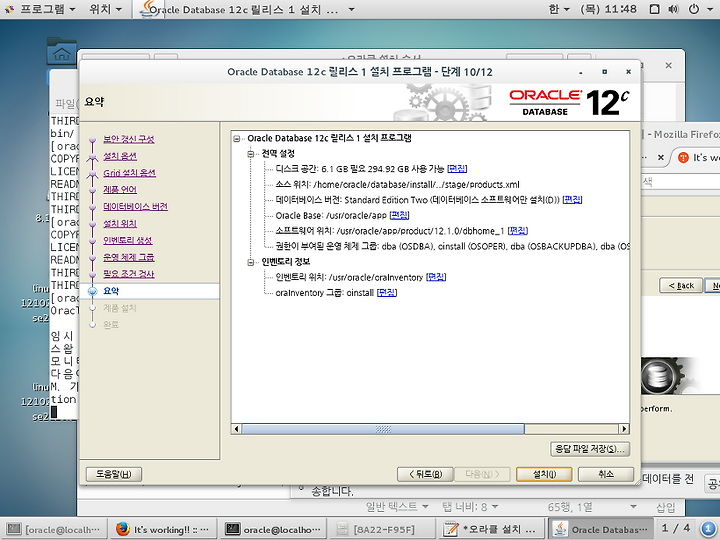
Task: Select the 소스 위치 tree row
Action: point(397,185)
